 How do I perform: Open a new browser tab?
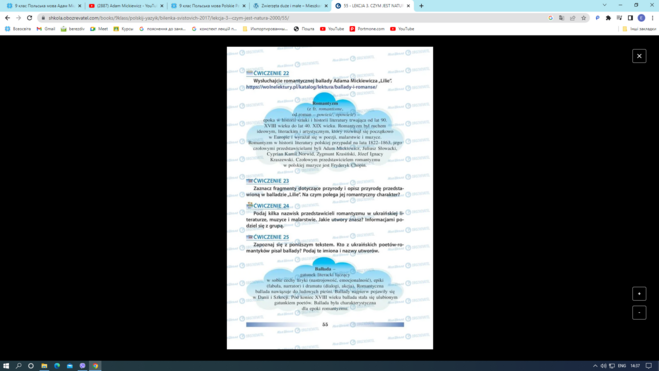tap(421, 6)
